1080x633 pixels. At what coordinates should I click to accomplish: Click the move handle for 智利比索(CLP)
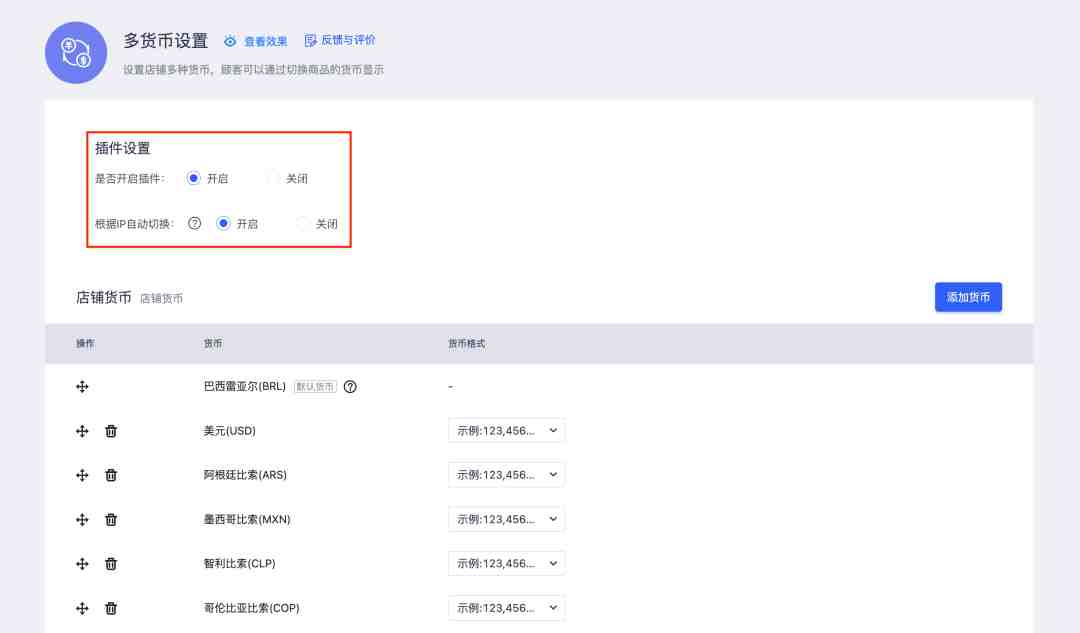[82, 563]
